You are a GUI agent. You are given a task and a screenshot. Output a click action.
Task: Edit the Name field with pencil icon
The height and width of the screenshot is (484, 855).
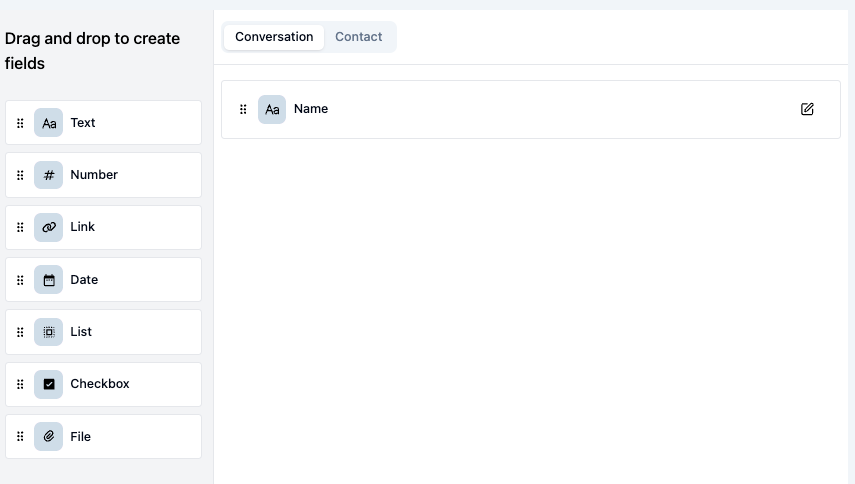click(x=807, y=109)
